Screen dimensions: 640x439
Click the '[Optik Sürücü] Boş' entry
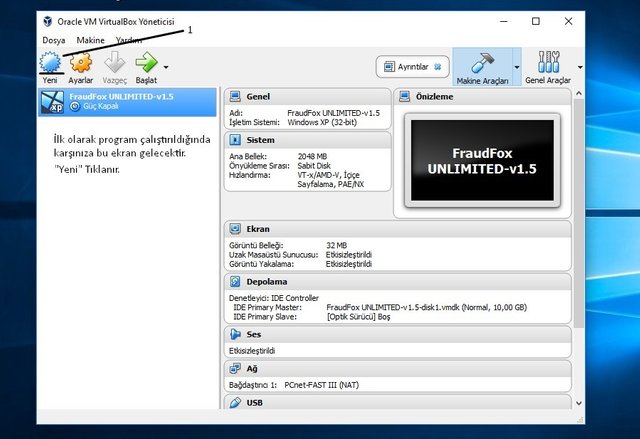[358, 317]
